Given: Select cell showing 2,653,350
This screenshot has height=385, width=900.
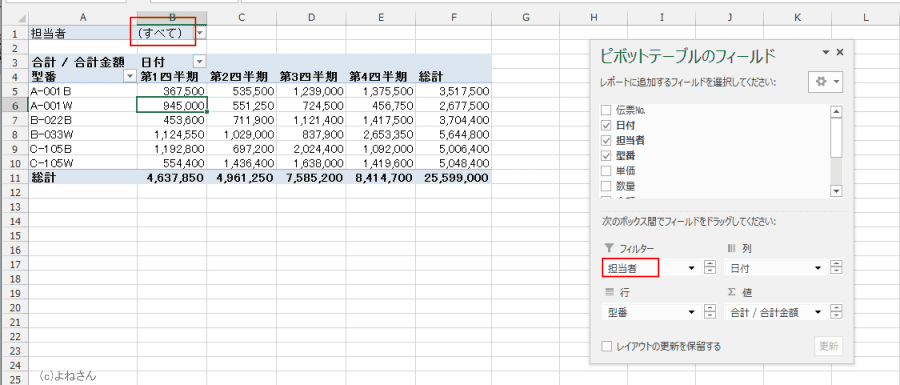Looking at the screenshot, I should [381, 134].
